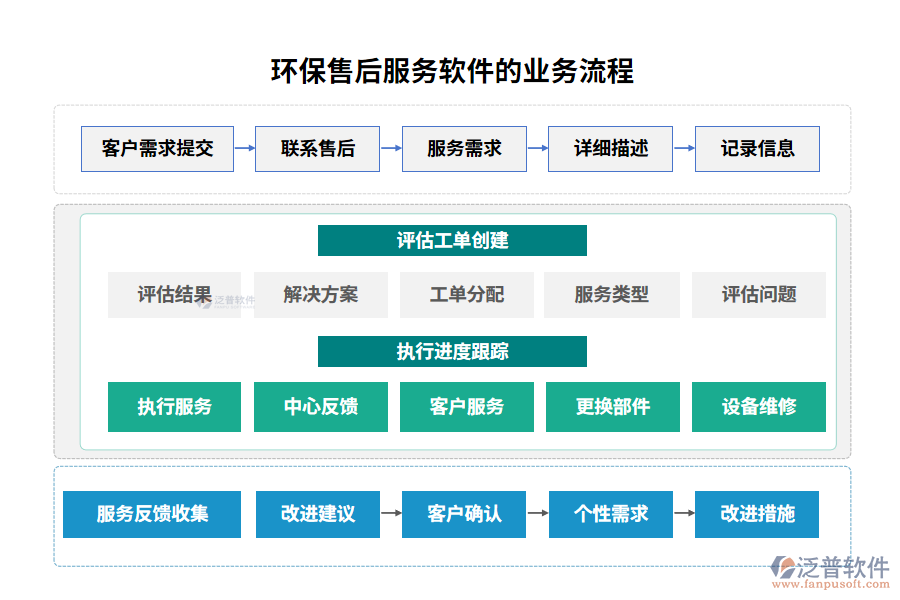Viewport: 900px width, 600px height.
Task: Click the 更换部件 step
Action: pyautogui.click(x=612, y=407)
